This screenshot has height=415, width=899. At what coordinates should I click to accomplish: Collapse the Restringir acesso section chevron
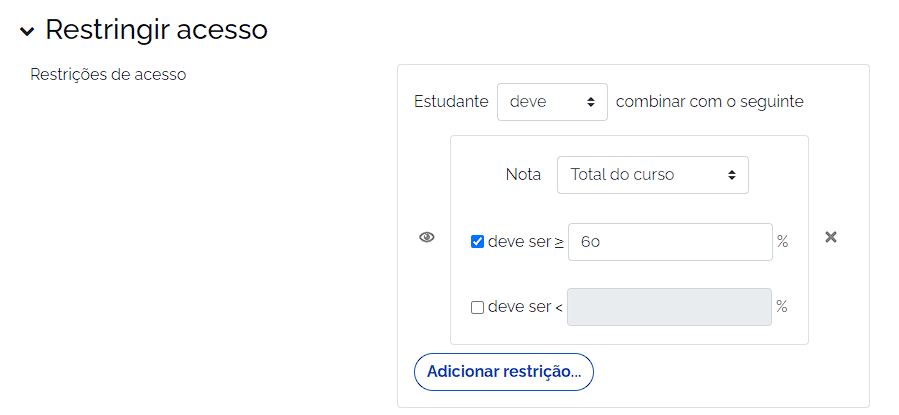click(x=27, y=31)
